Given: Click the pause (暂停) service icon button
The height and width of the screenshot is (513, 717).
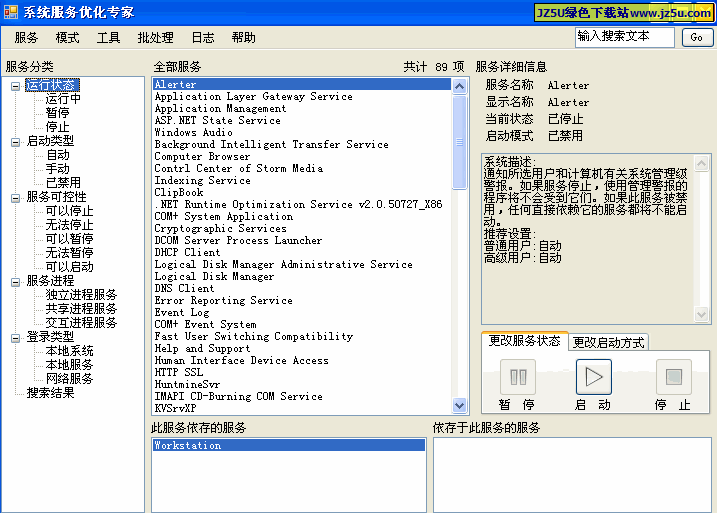Looking at the screenshot, I should point(518,377).
